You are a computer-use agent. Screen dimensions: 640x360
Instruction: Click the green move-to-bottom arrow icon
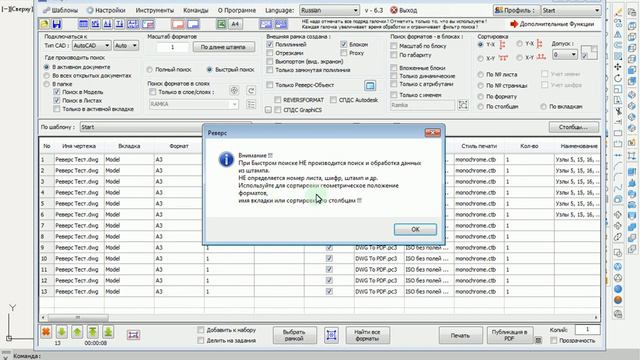(108, 332)
